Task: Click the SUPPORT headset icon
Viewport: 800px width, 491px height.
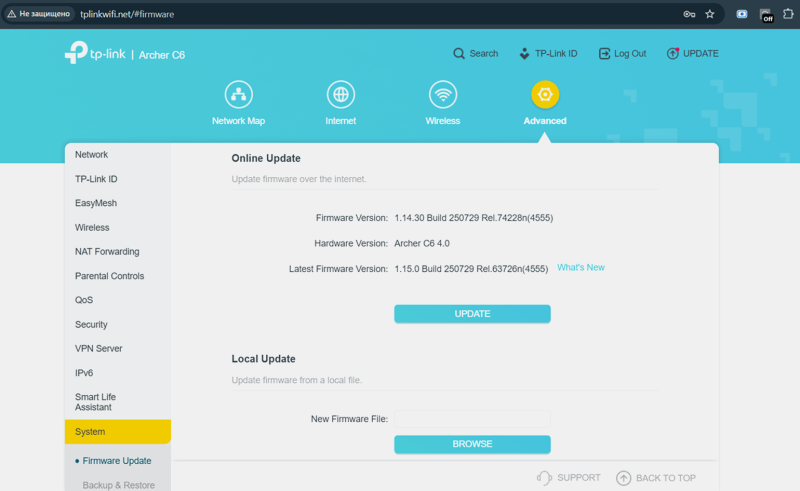Action: pyautogui.click(x=544, y=478)
